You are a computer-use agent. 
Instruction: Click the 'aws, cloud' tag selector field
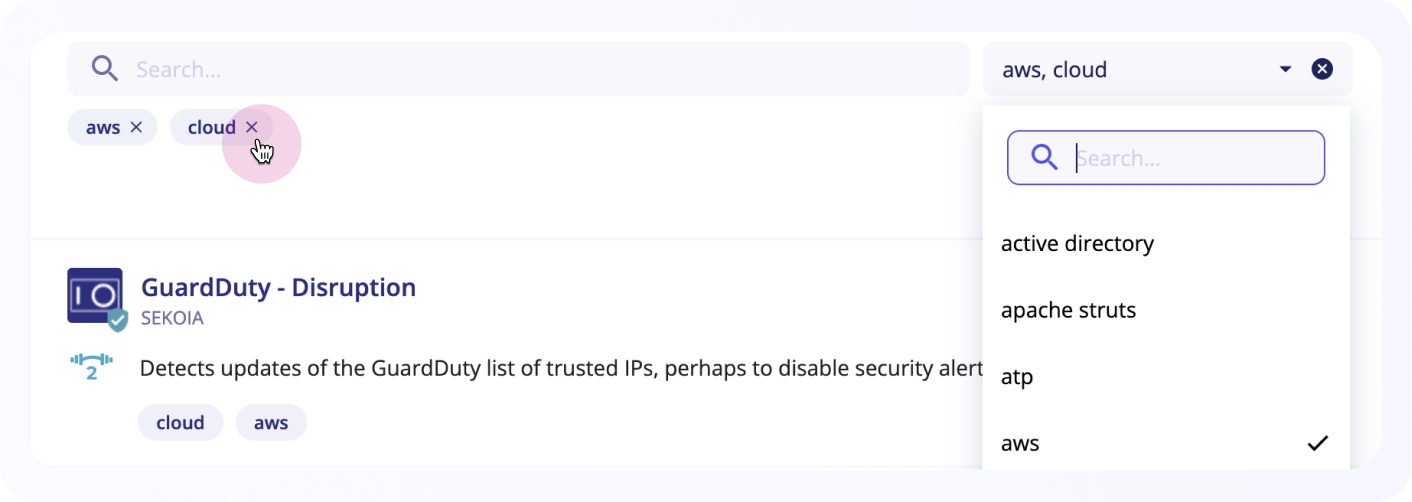click(1167, 69)
